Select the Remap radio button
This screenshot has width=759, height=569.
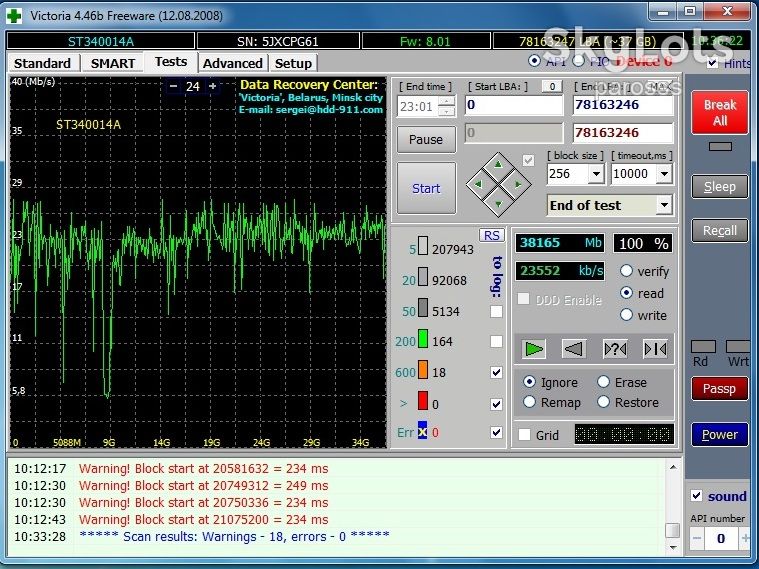pyautogui.click(x=530, y=402)
